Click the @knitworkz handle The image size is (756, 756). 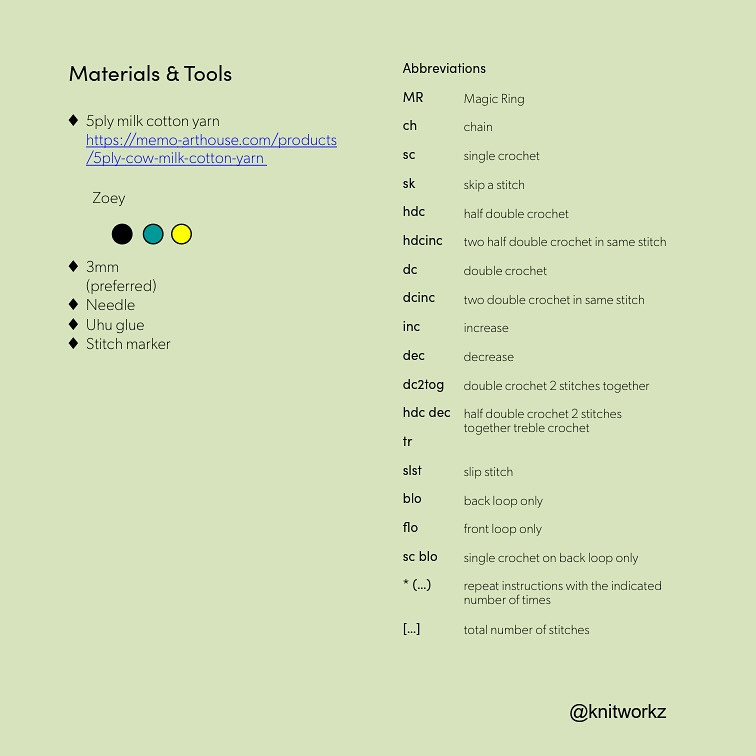(x=617, y=712)
